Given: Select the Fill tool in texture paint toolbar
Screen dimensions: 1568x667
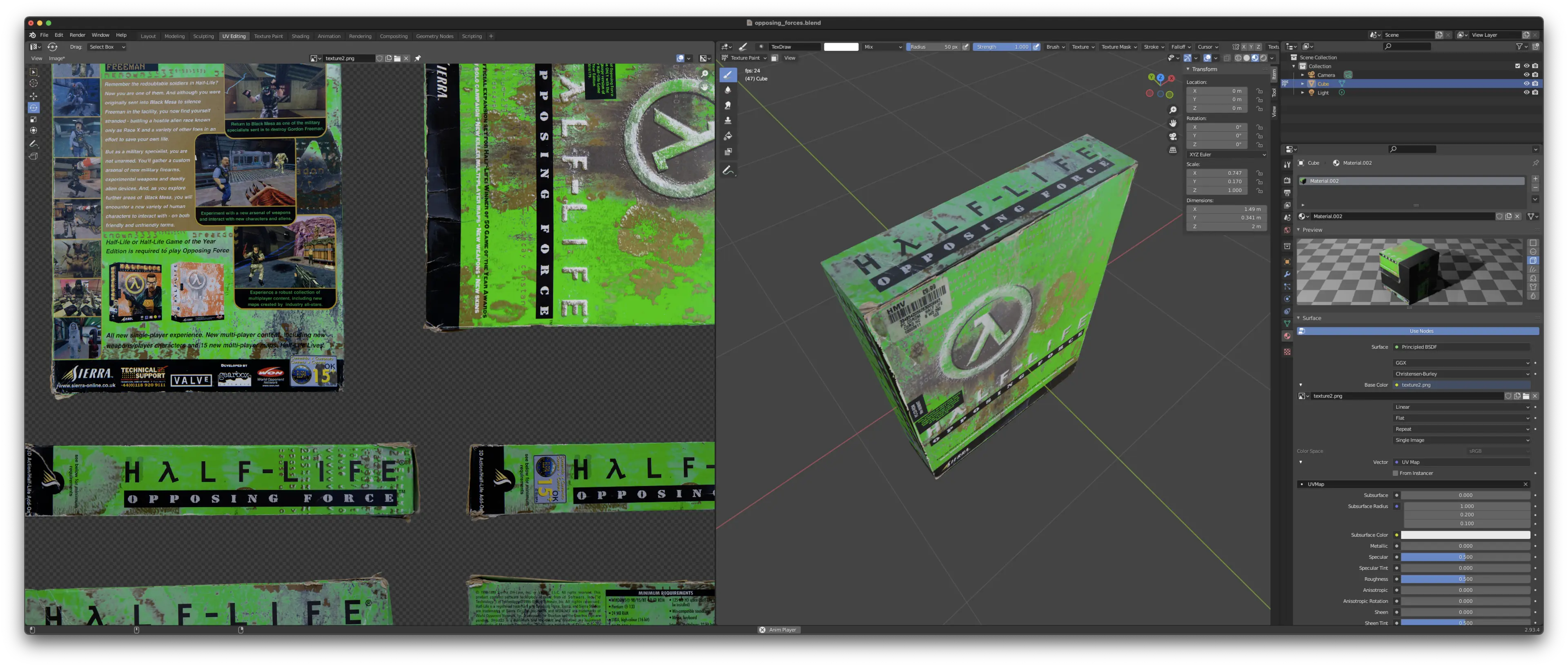Looking at the screenshot, I should (x=728, y=136).
